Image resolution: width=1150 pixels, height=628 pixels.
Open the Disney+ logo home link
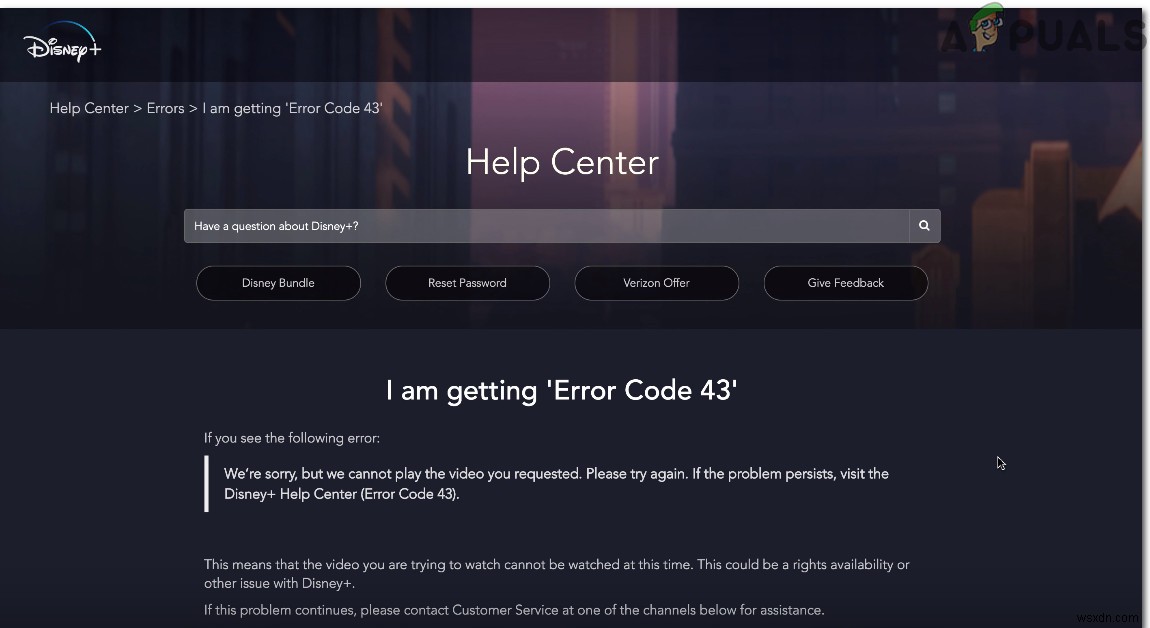point(62,43)
